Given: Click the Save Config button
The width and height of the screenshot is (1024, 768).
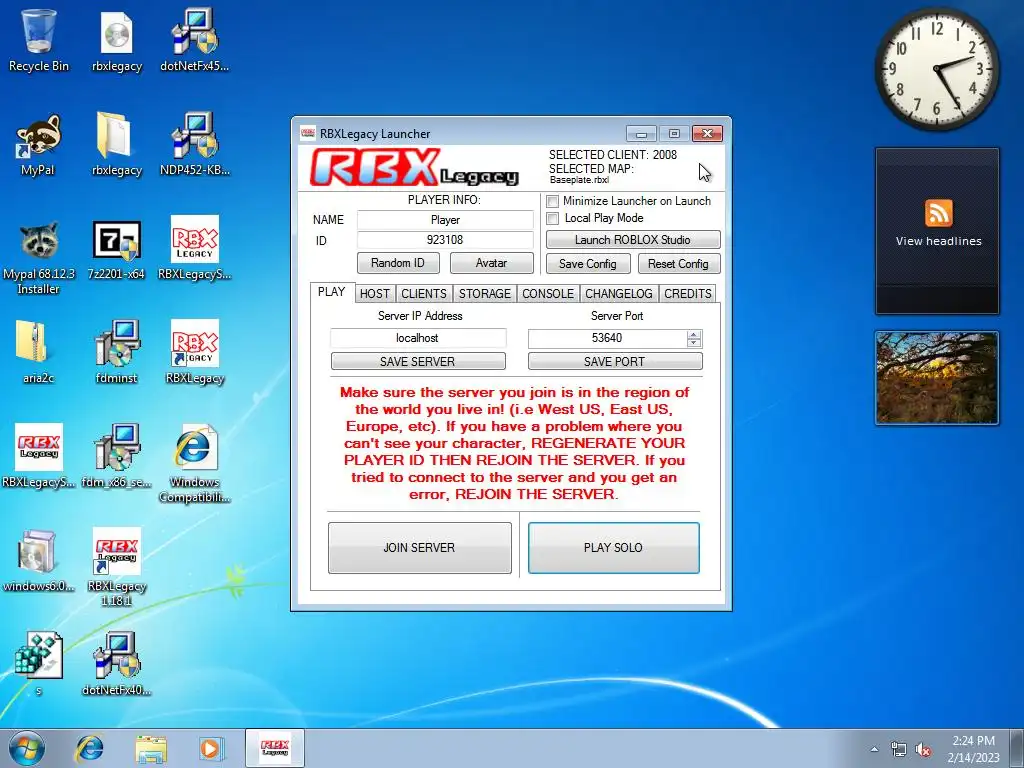Looking at the screenshot, I should coord(588,264).
